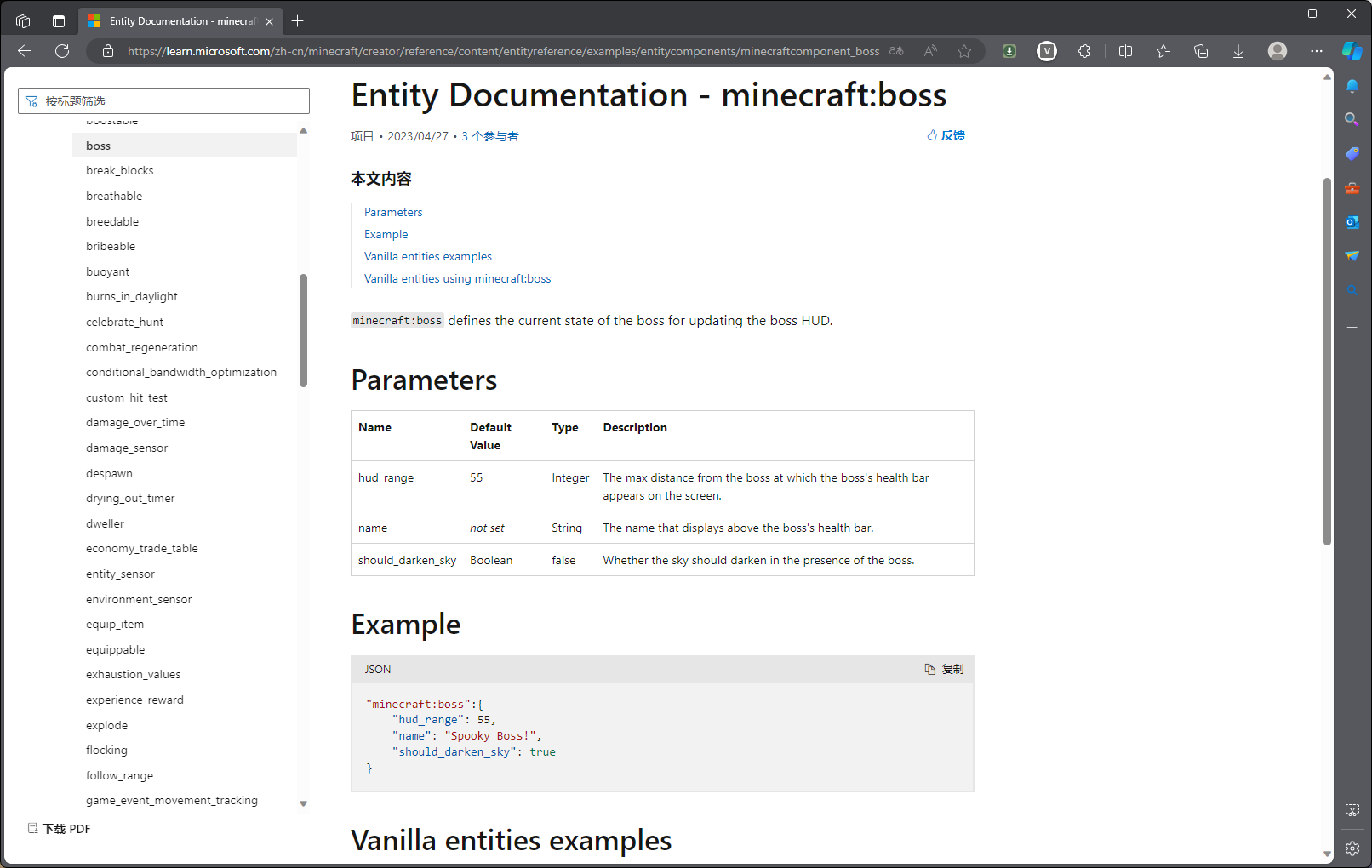The image size is (1372, 868).
Task: Select the Entity Documentation tab
Action: (180, 21)
